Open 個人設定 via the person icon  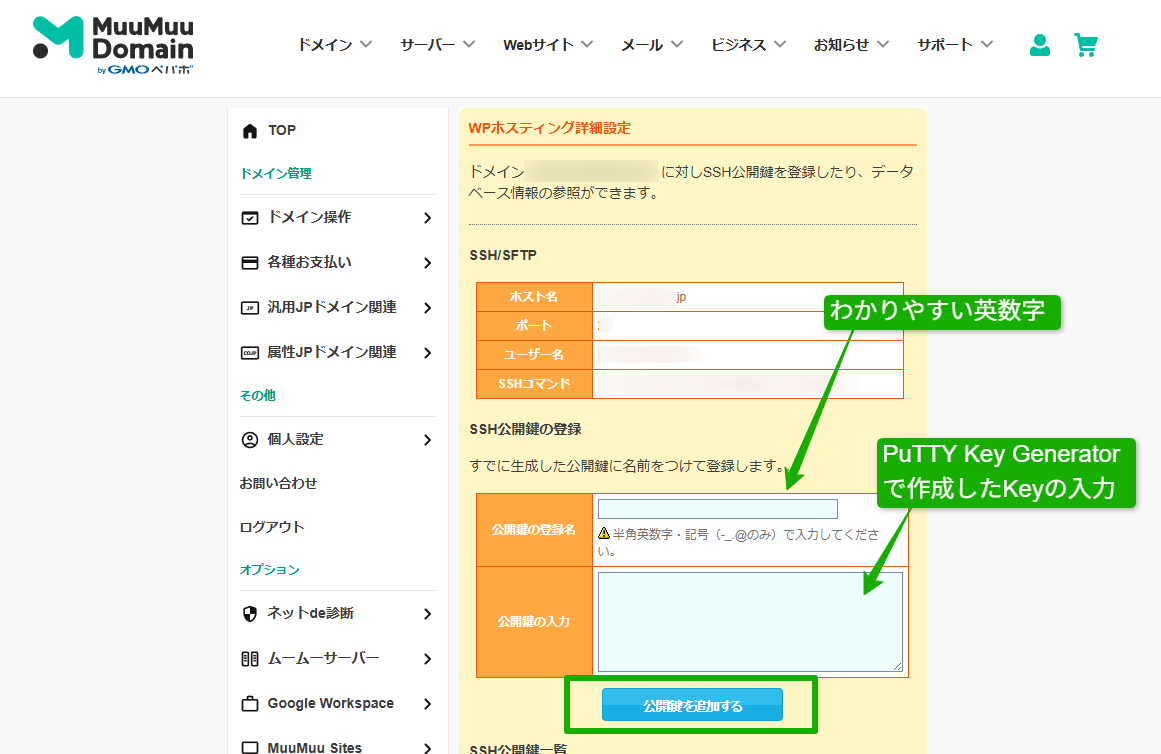click(x=247, y=439)
